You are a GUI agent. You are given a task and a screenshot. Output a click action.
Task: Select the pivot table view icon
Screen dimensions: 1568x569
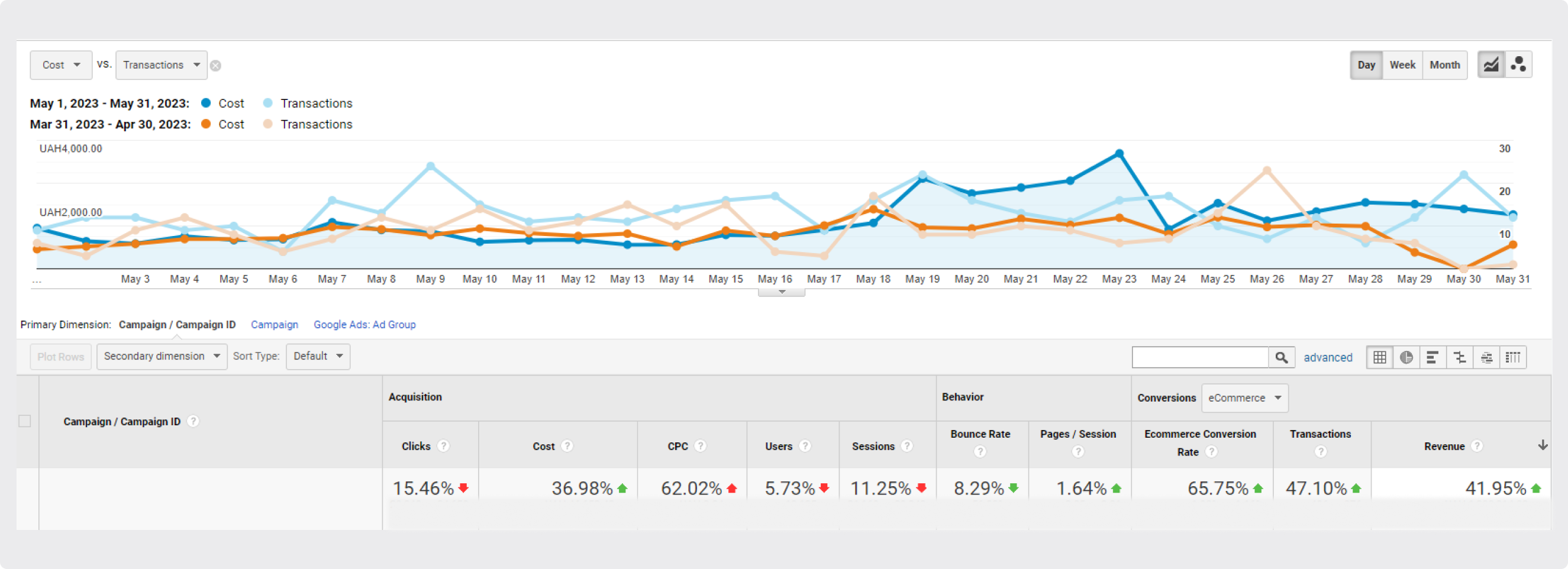point(1513,357)
